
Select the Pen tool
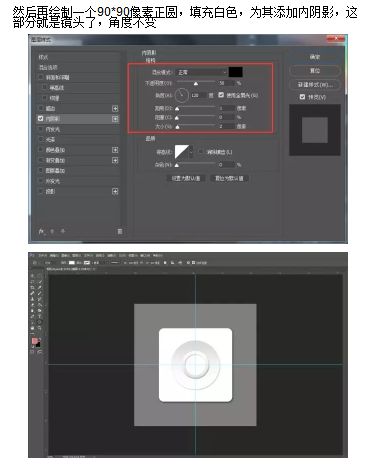coord(32,316)
